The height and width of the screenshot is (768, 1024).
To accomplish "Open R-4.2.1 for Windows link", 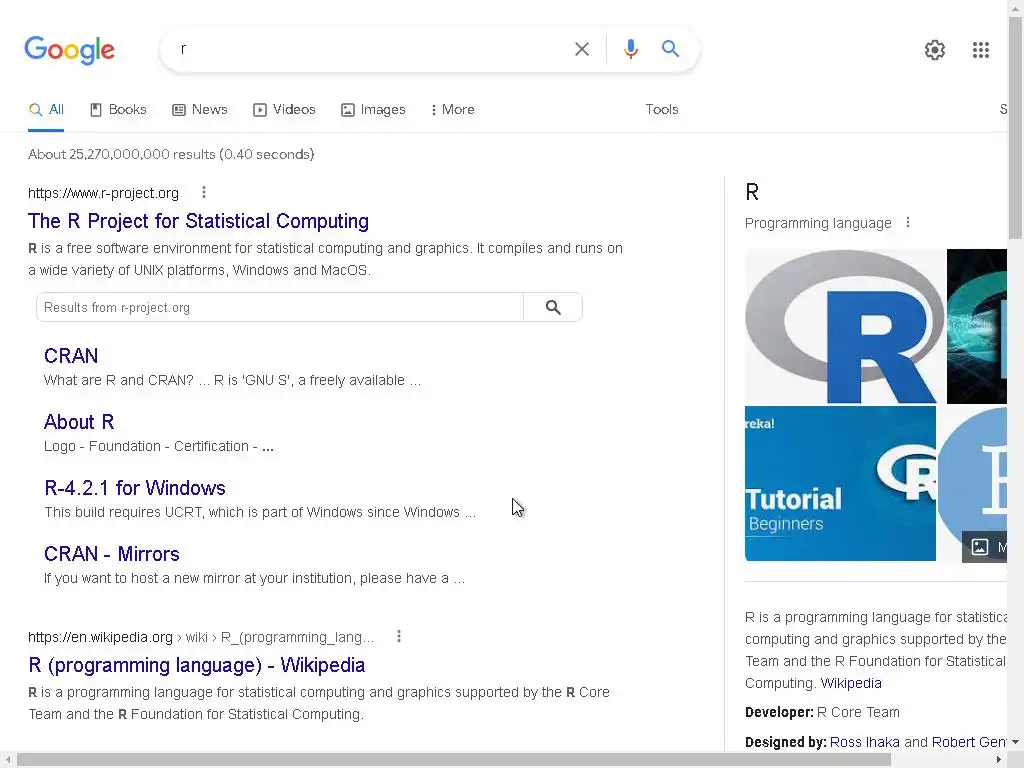I will [135, 488].
